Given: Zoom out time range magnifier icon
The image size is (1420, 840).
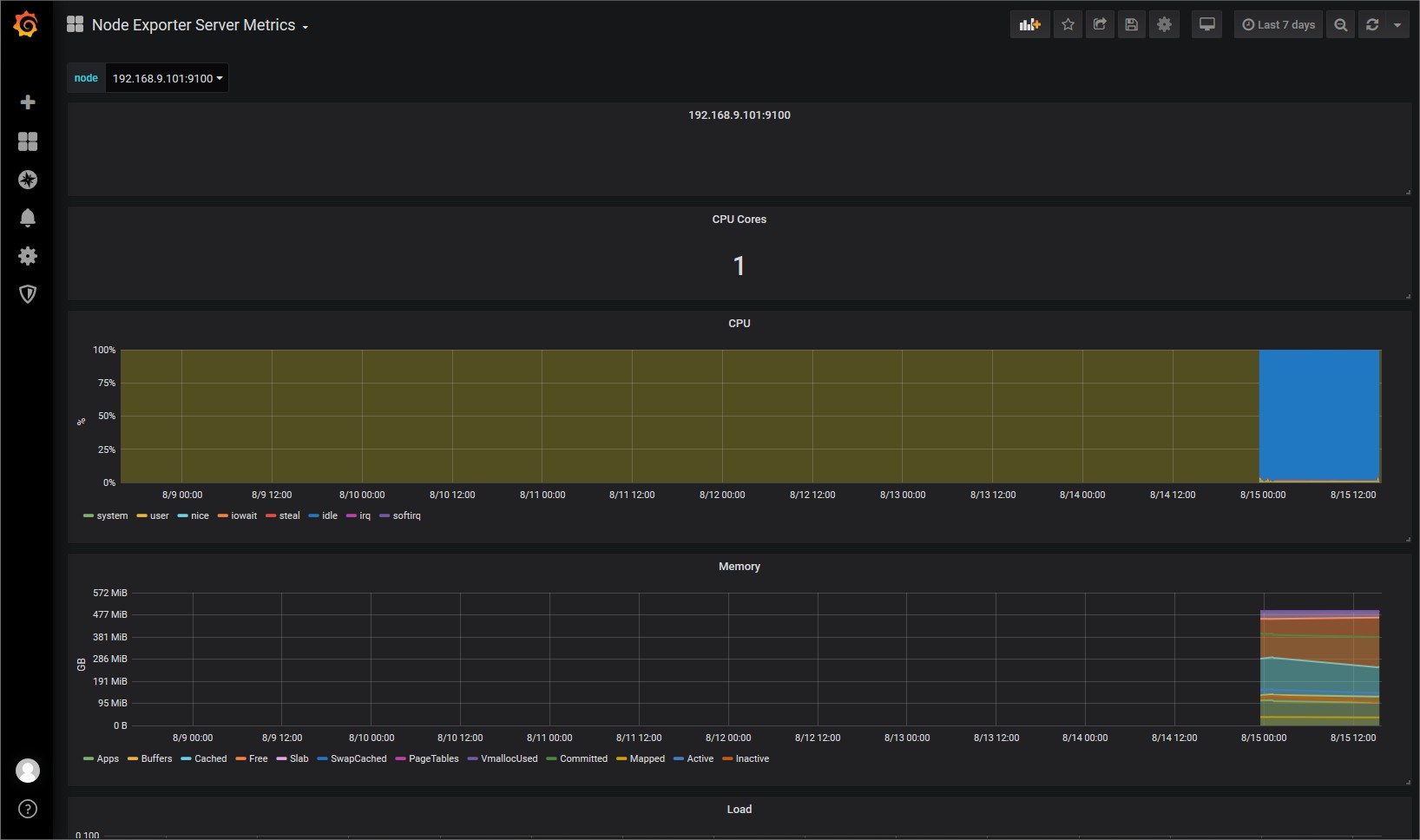Looking at the screenshot, I should pos(1341,25).
